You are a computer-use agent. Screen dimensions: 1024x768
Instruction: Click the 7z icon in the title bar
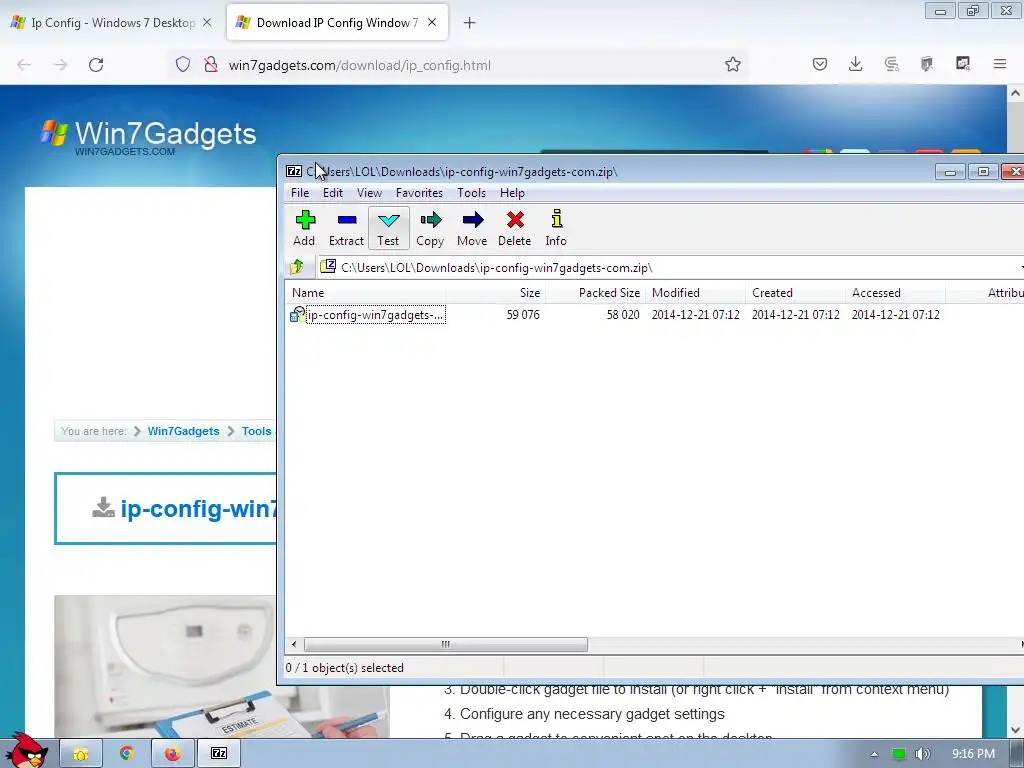click(x=294, y=171)
